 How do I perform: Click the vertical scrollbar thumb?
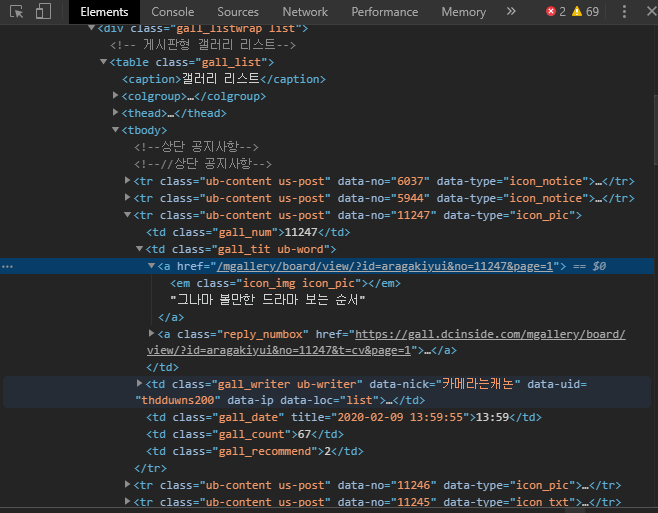(655, 130)
